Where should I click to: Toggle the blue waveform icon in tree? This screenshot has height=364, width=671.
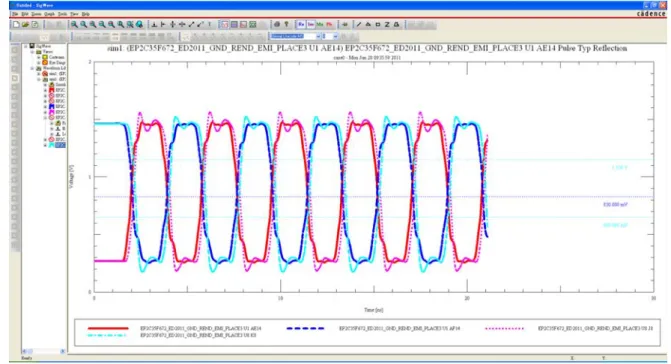coord(51,107)
